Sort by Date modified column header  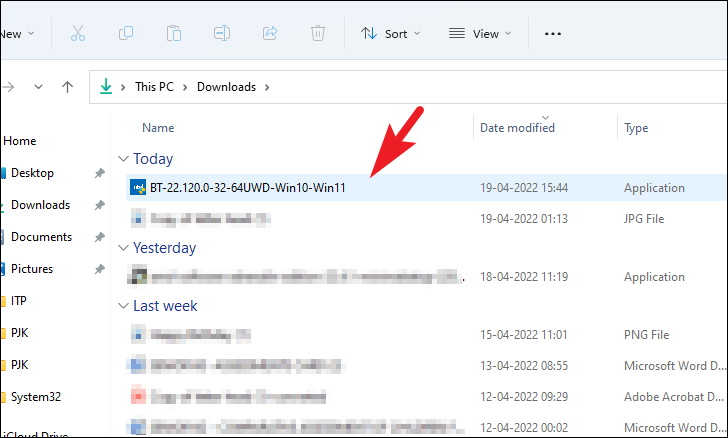point(517,128)
